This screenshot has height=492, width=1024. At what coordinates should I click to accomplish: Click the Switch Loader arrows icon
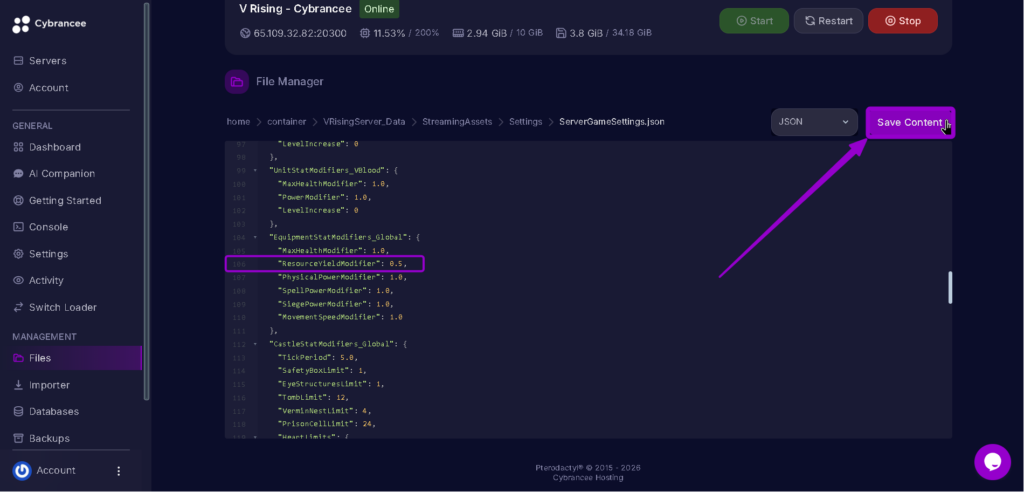pyautogui.click(x=18, y=307)
